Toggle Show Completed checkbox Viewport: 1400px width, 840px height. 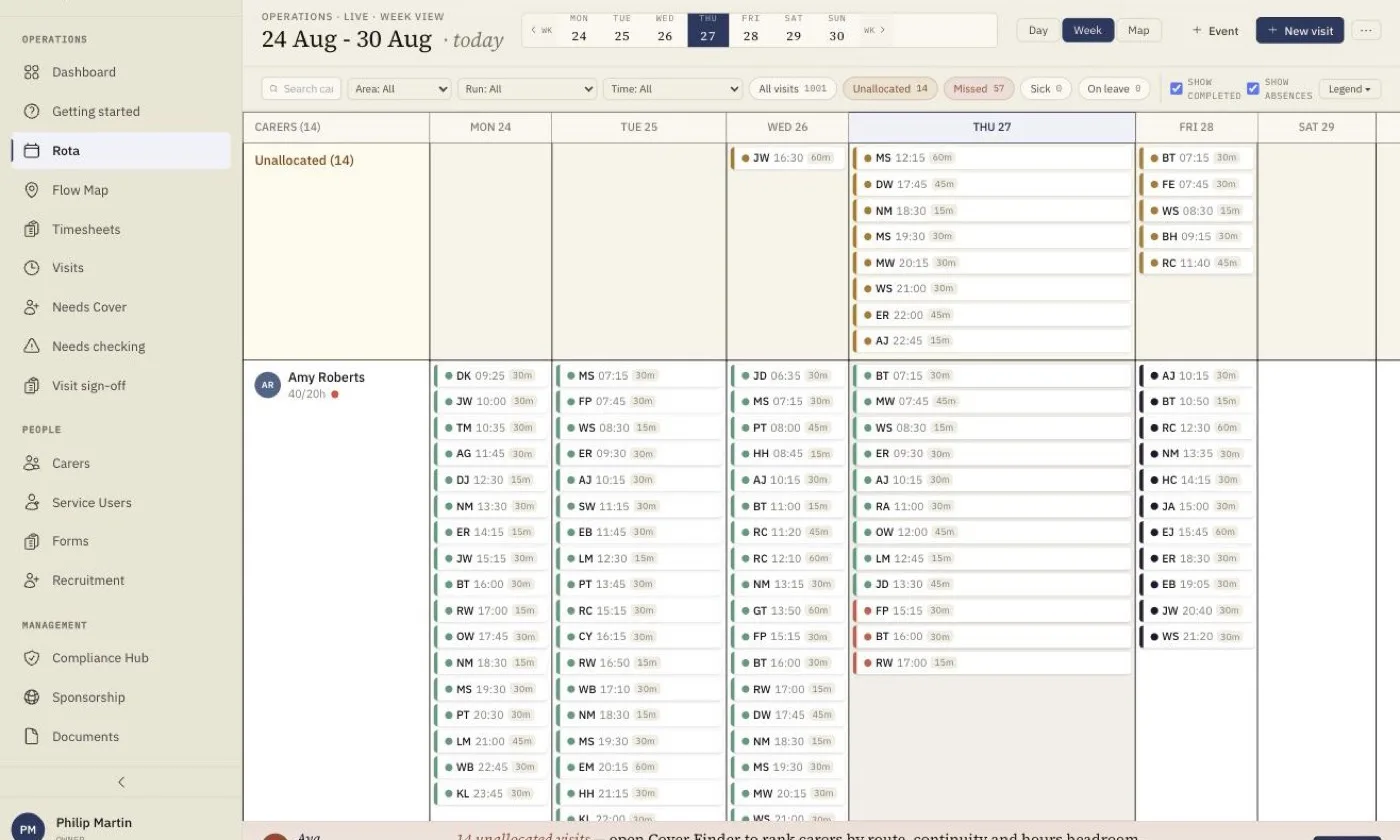tap(1176, 89)
